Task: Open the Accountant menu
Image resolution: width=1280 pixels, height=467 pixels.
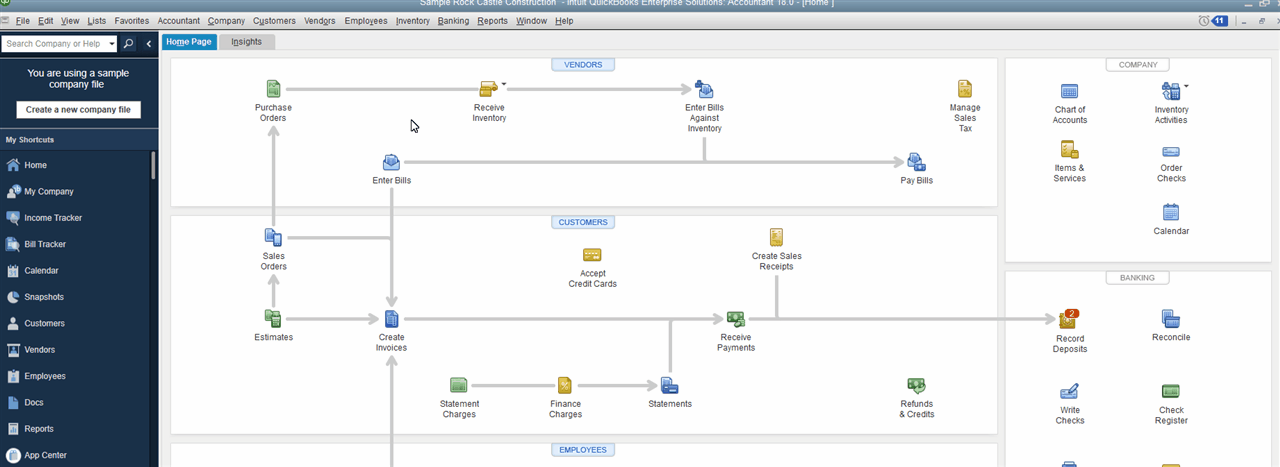Action: (179, 20)
